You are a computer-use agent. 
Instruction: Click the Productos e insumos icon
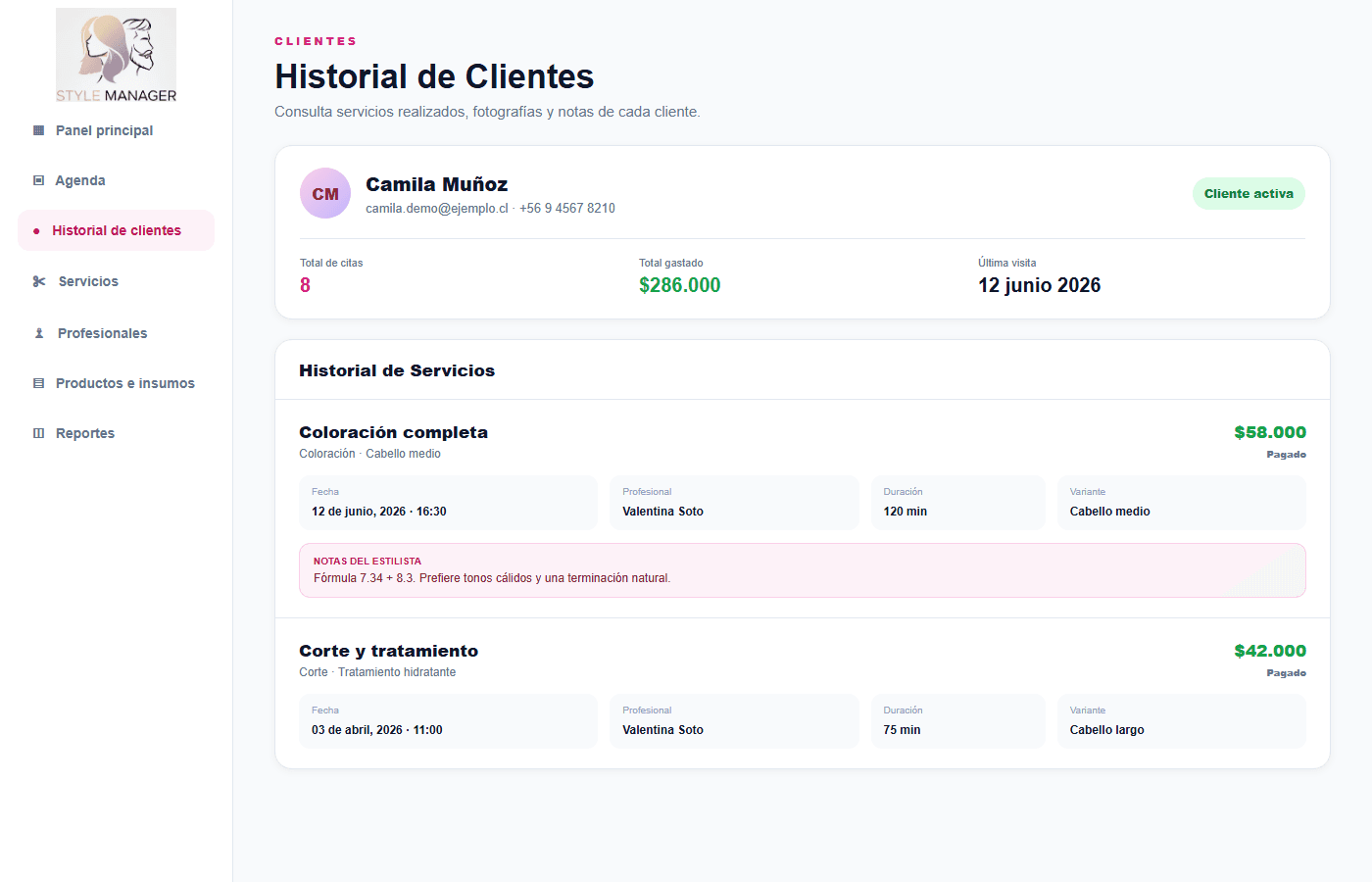pyautogui.click(x=39, y=383)
